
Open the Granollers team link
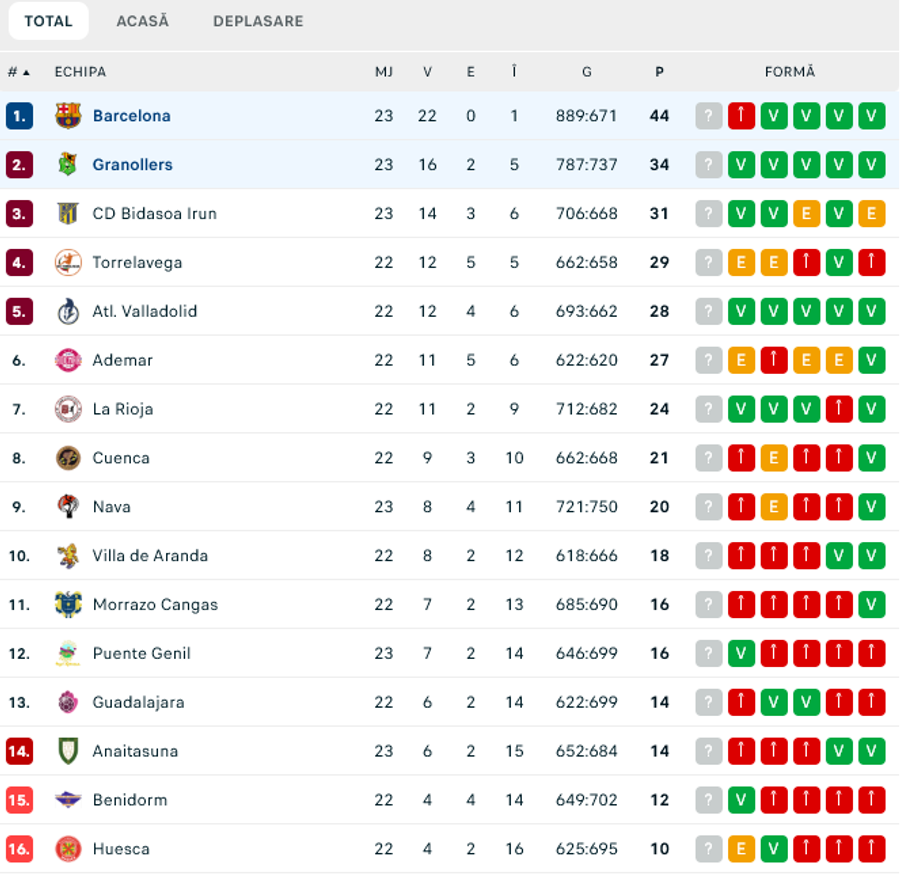click(133, 165)
